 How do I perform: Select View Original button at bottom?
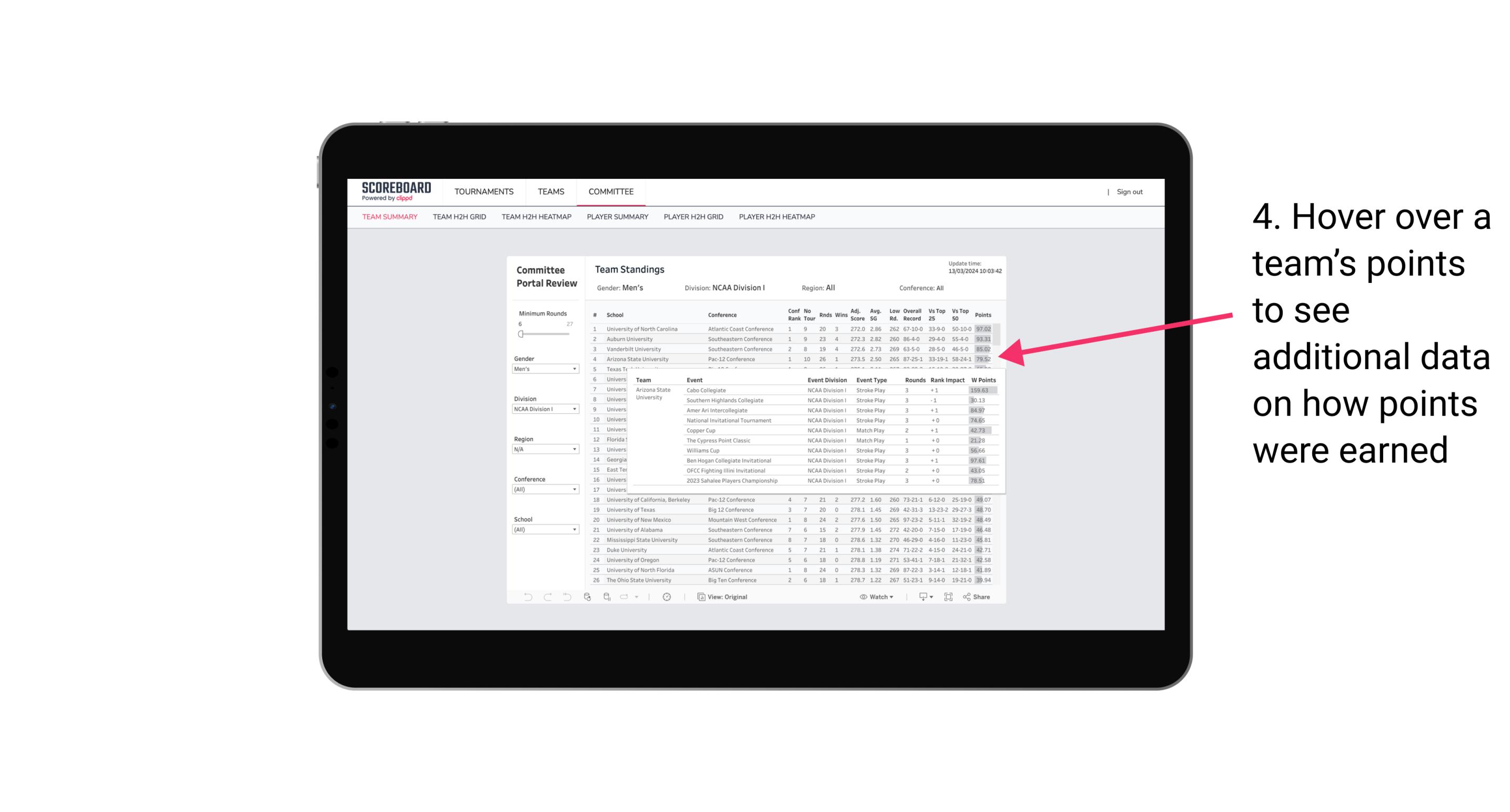tap(727, 597)
